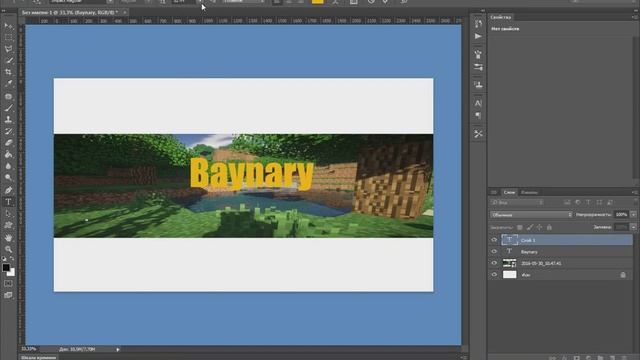This screenshot has height=360, width=640.
Task: Toggle lock position icon
Action: pyautogui.click(x=539, y=227)
